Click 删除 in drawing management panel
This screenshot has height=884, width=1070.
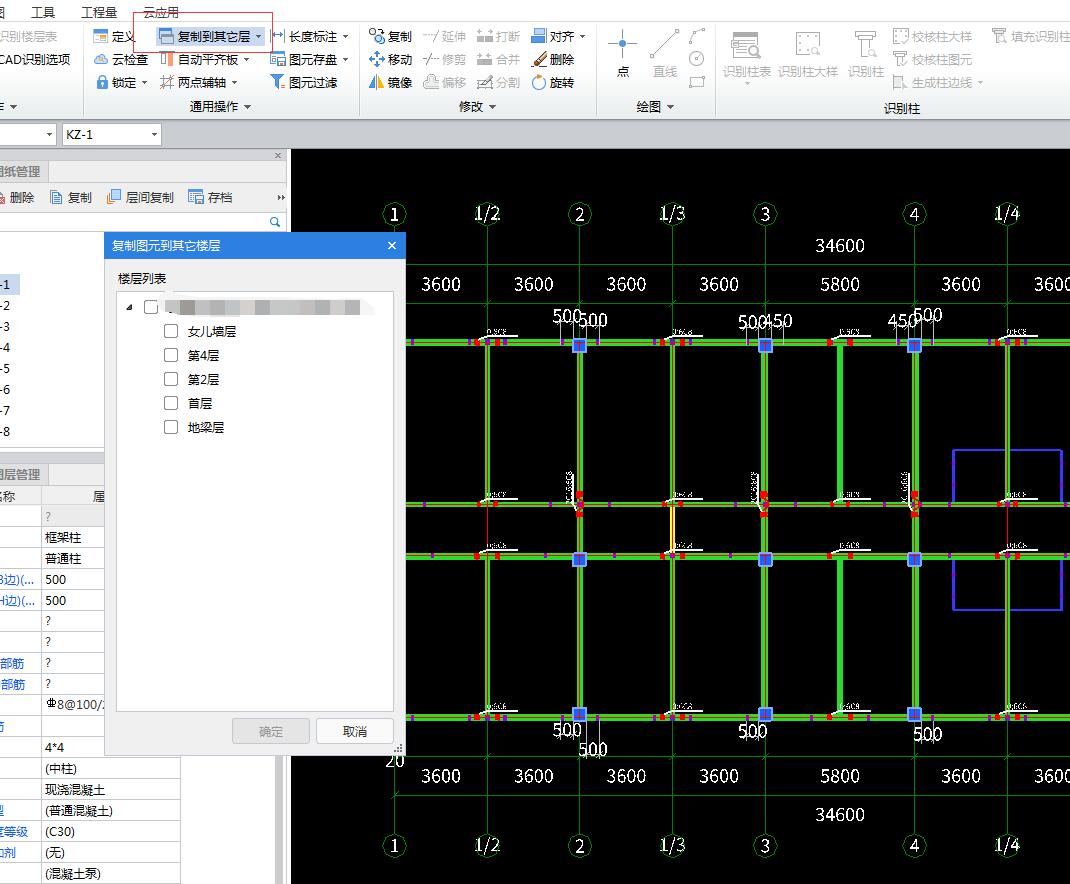coord(16,197)
